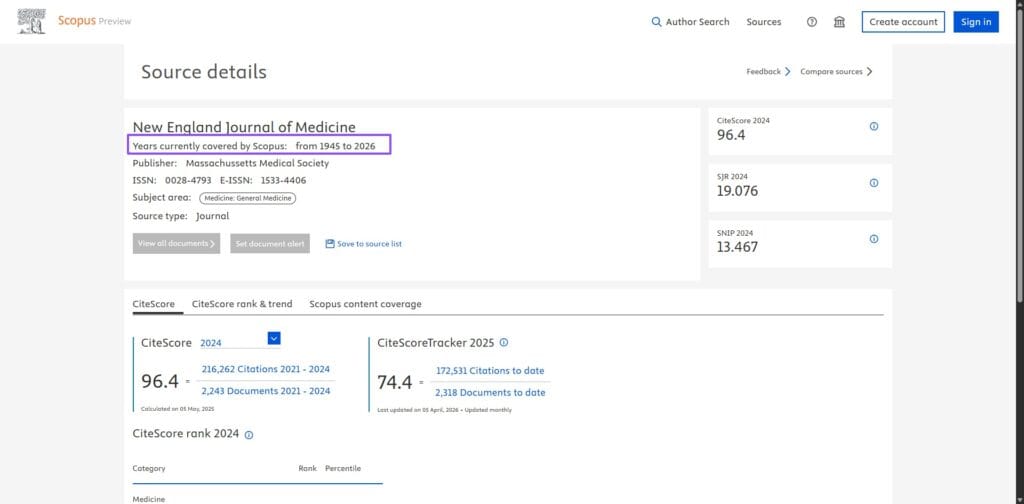Click the CiteScoreTracker value 74.4

click(x=394, y=383)
